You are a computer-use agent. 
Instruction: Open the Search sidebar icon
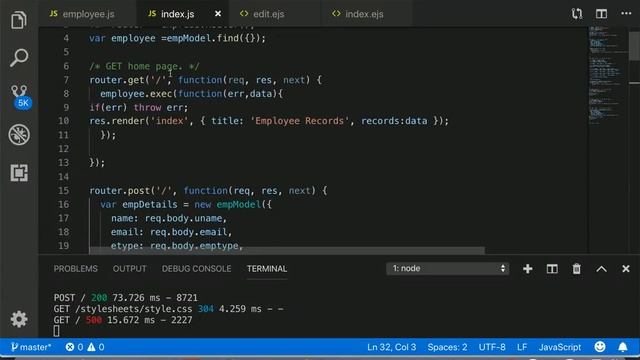[19, 58]
